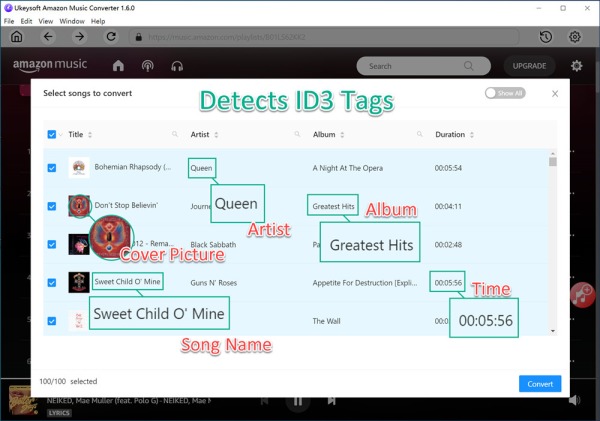
Task: Click the browser home icon in the toolbar
Action: coord(17,37)
